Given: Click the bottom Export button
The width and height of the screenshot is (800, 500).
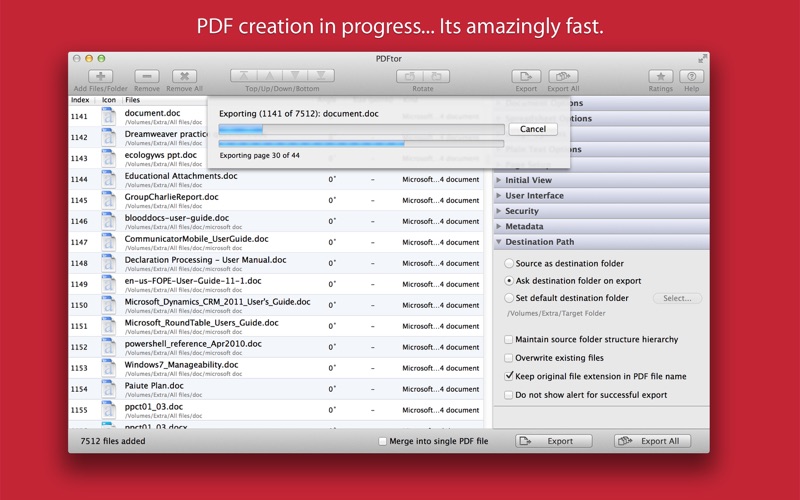Looking at the screenshot, I should (554, 441).
